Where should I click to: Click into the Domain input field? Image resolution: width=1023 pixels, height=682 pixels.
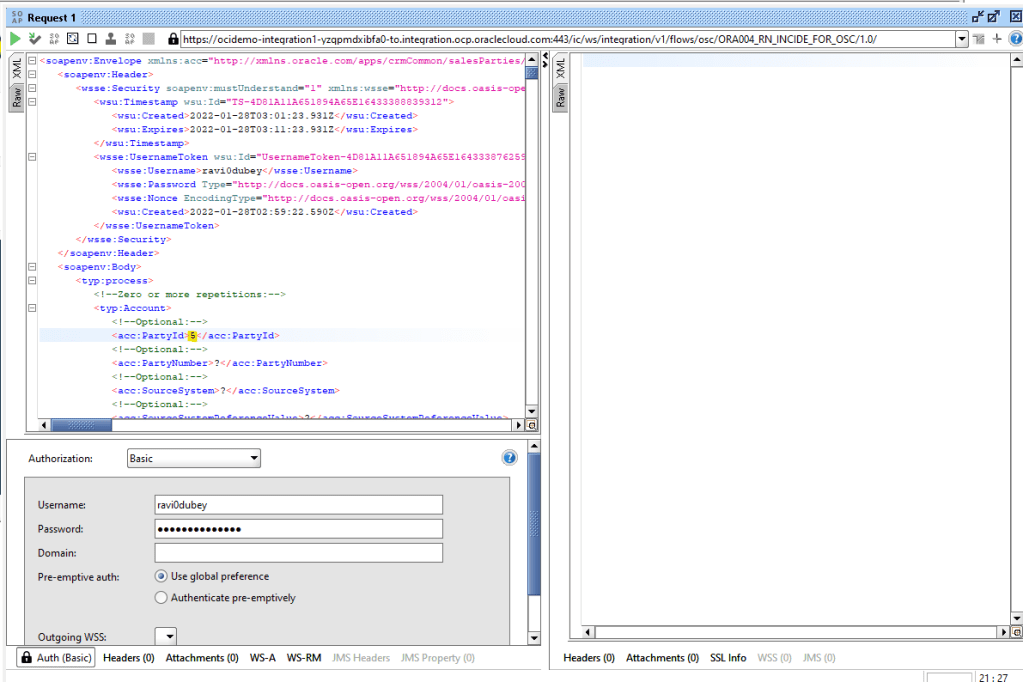tap(298, 553)
